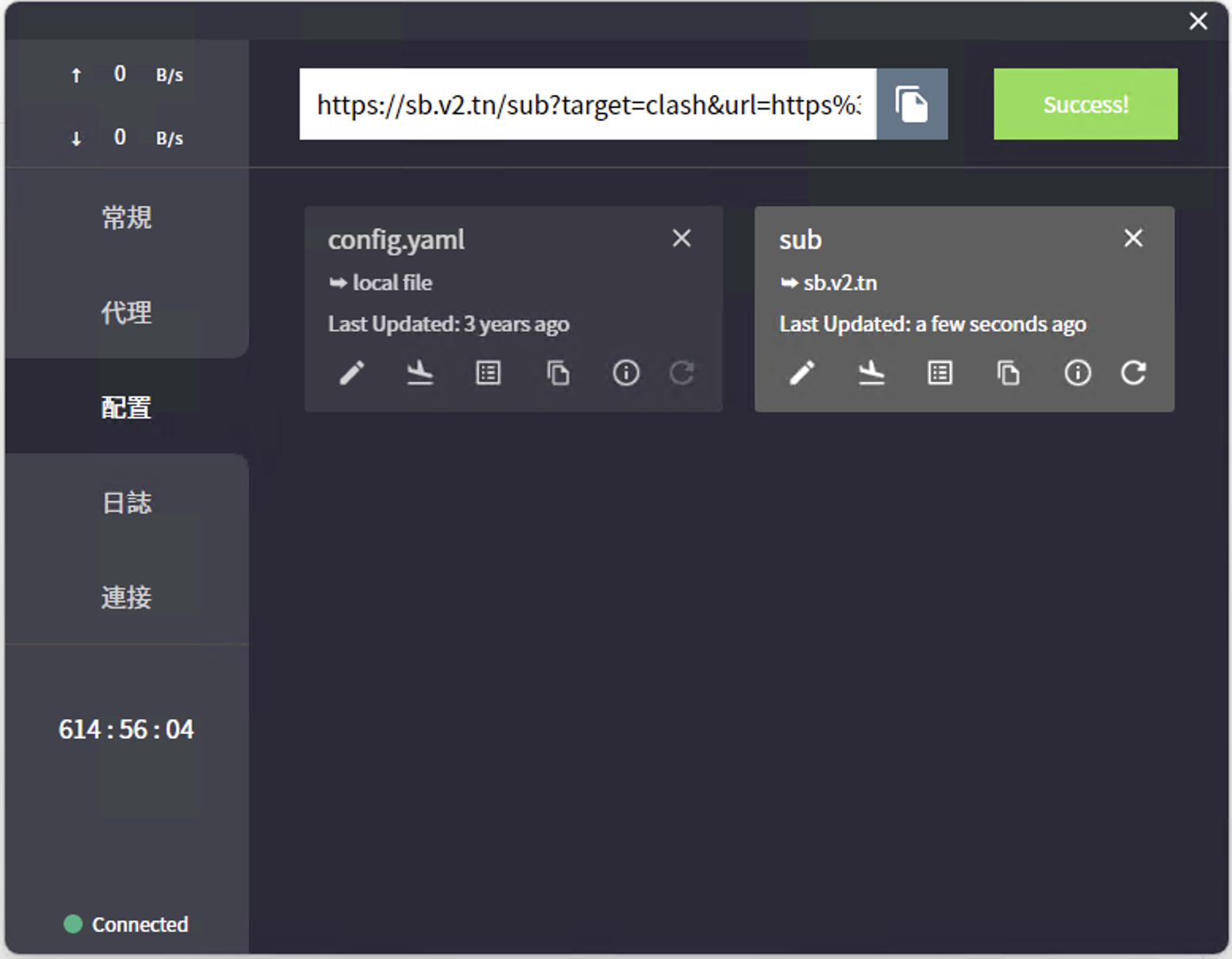1232x959 pixels.
Task: Click into the subscription URL input field
Action: [587, 105]
